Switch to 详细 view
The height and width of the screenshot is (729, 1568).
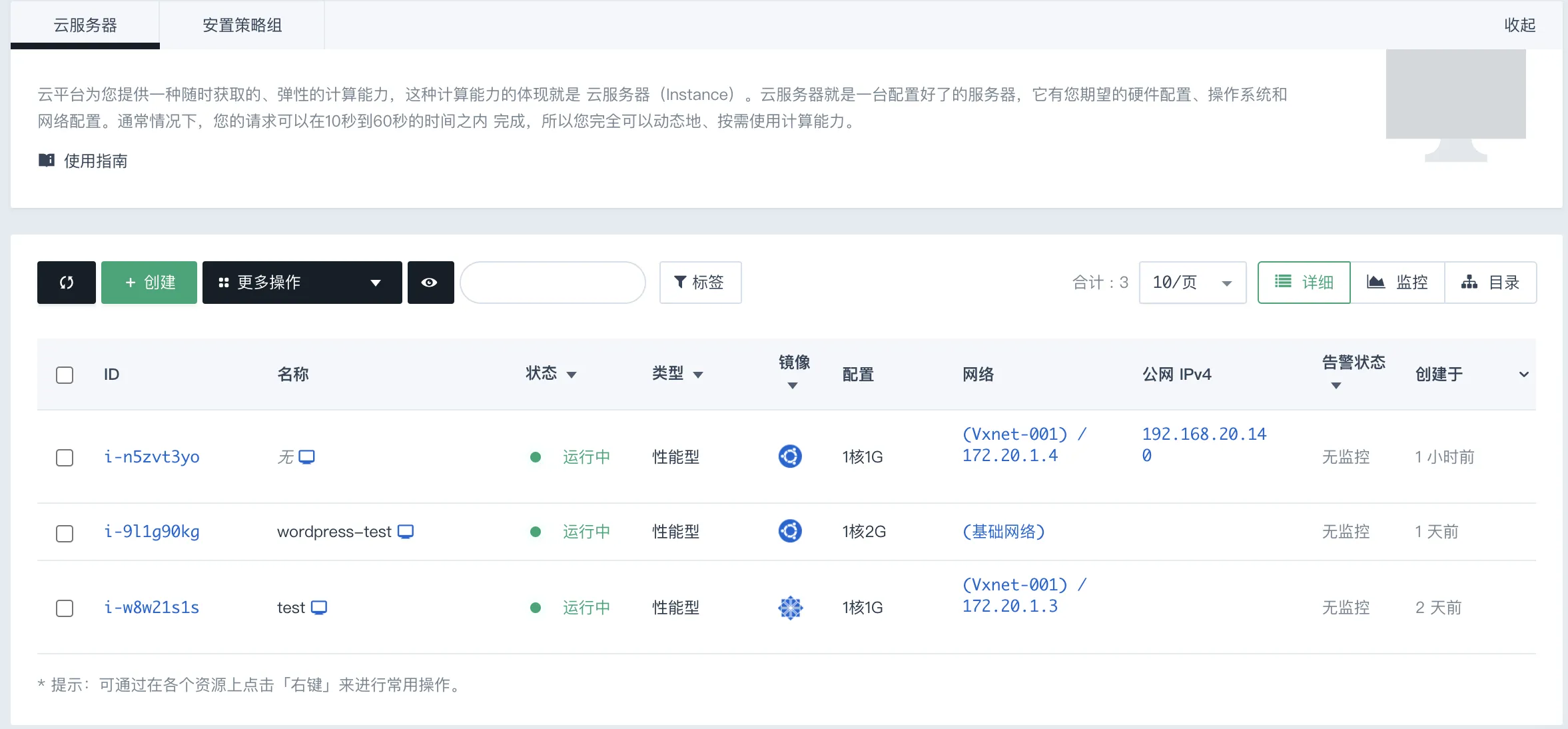pos(1304,283)
